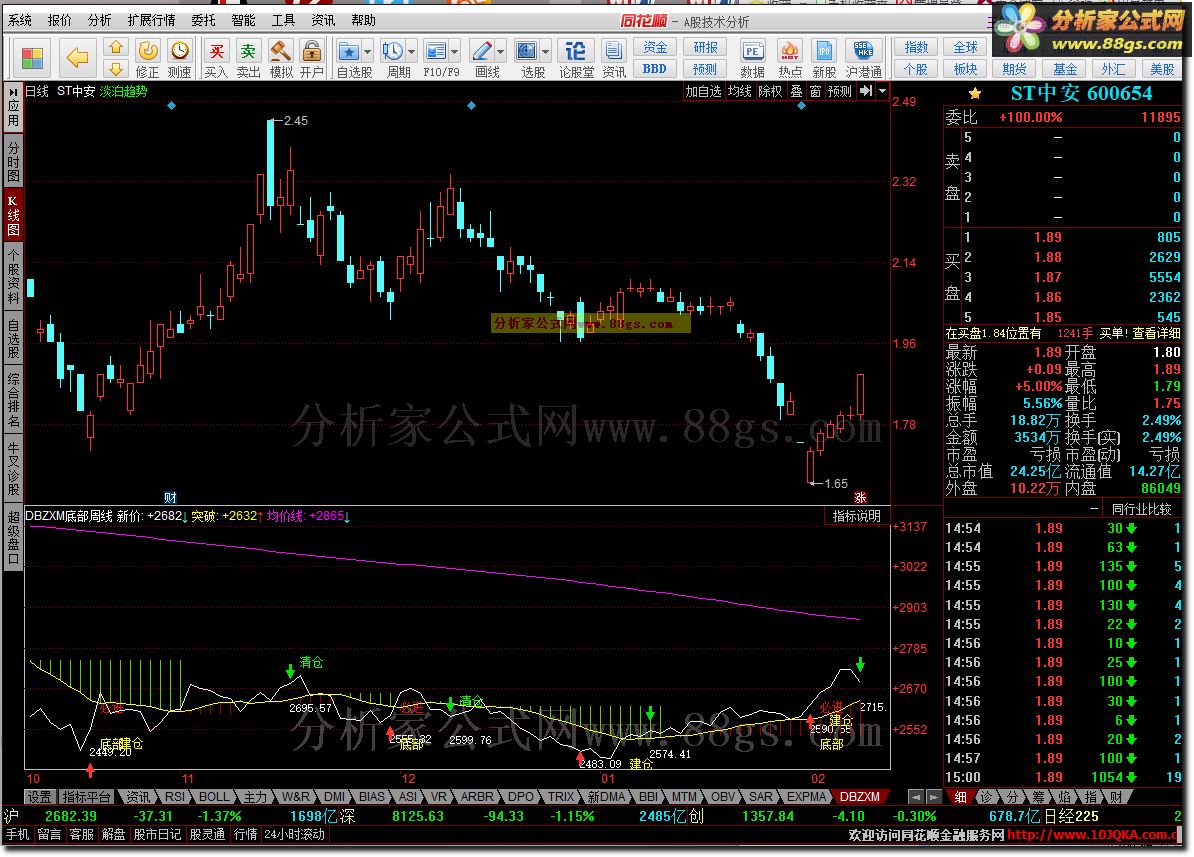The height and width of the screenshot is (857, 1194).
Task: Click 查看详细 to view order details
Action: coord(1156,334)
